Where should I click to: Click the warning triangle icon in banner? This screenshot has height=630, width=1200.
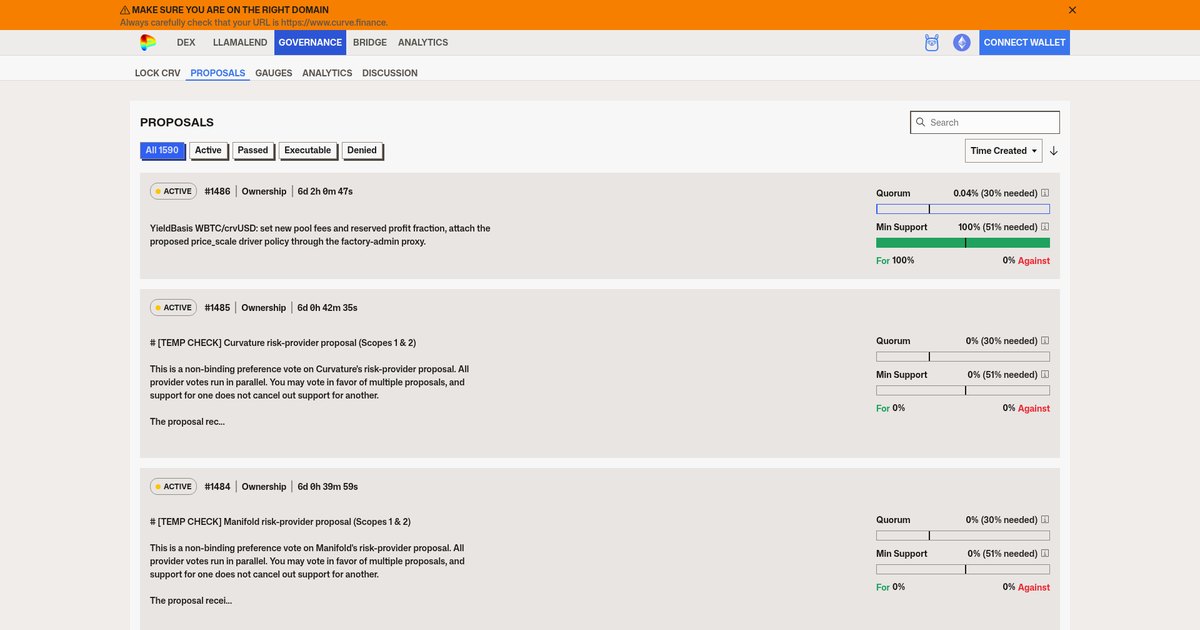pyautogui.click(x=125, y=10)
